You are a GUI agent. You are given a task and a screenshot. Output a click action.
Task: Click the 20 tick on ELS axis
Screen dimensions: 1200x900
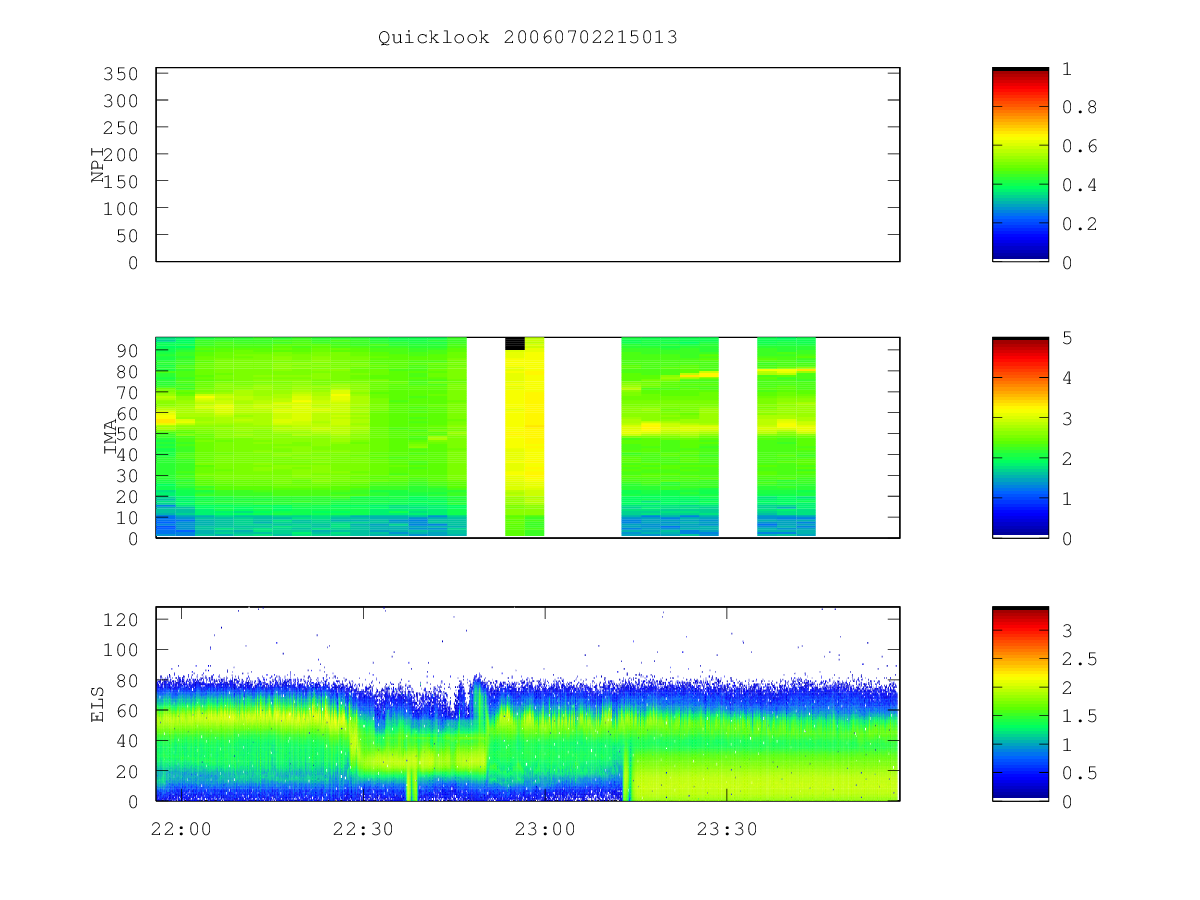pos(127,771)
